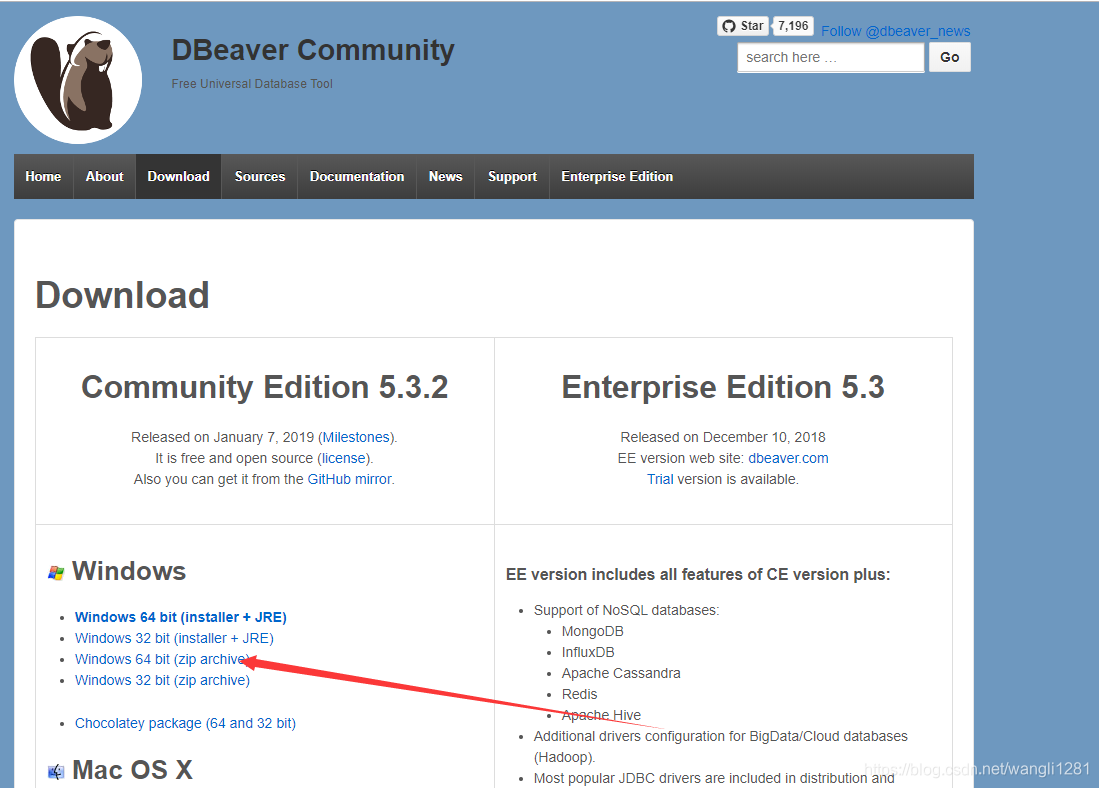Open the Sources menu item
The height and width of the screenshot is (788, 1099).
coord(260,177)
